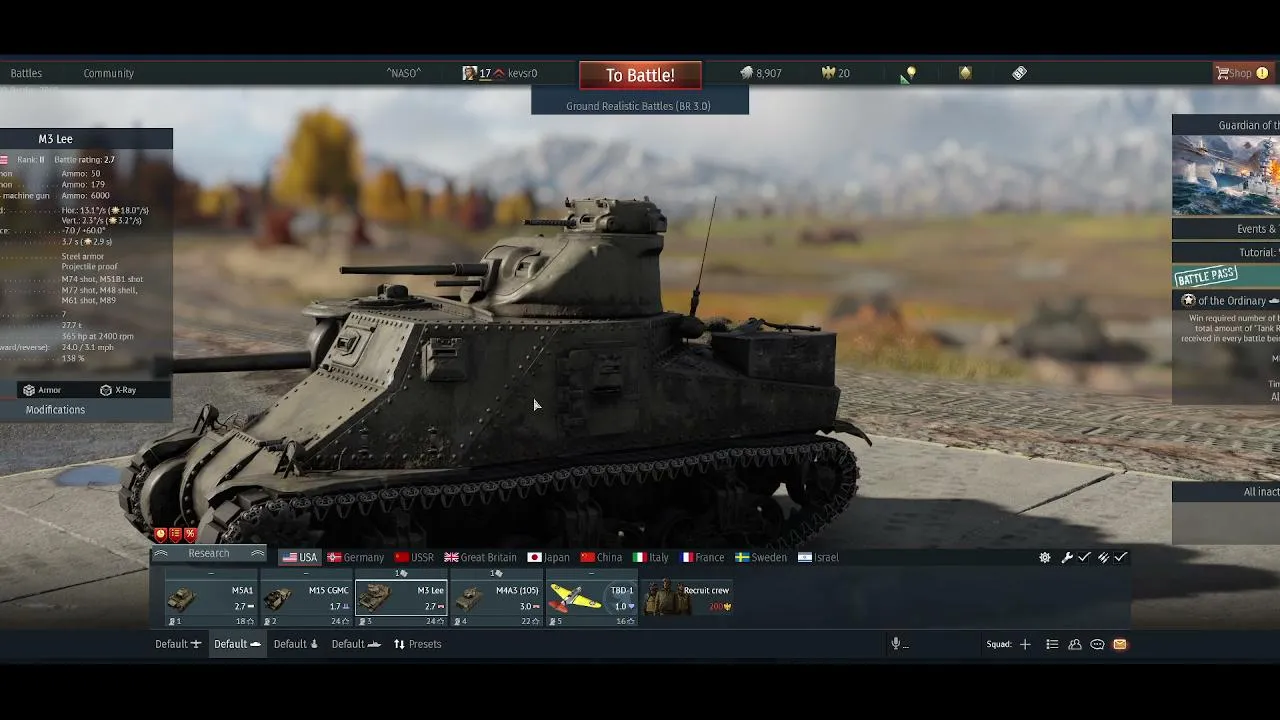The width and height of the screenshot is (1280, 720).
Task: Open the Armor view for M3 Lee
Action: (42, 390)
